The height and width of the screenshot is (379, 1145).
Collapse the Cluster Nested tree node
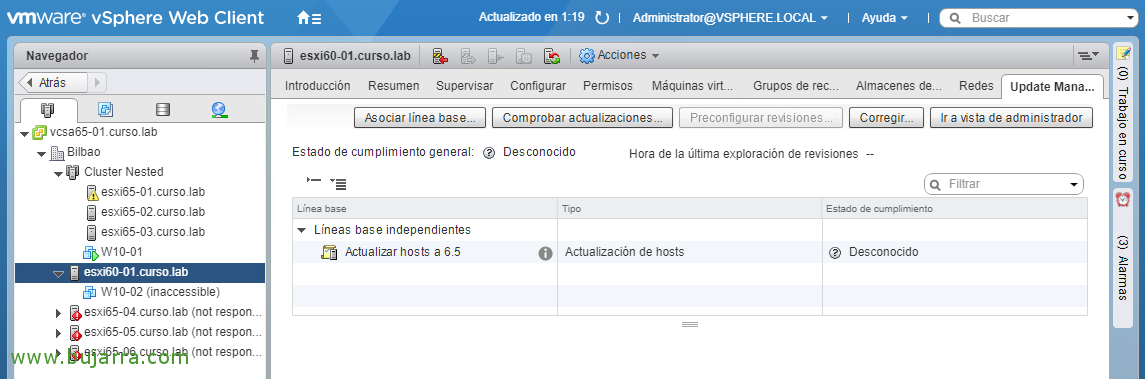pyautogui.click(x=58, y=173)
